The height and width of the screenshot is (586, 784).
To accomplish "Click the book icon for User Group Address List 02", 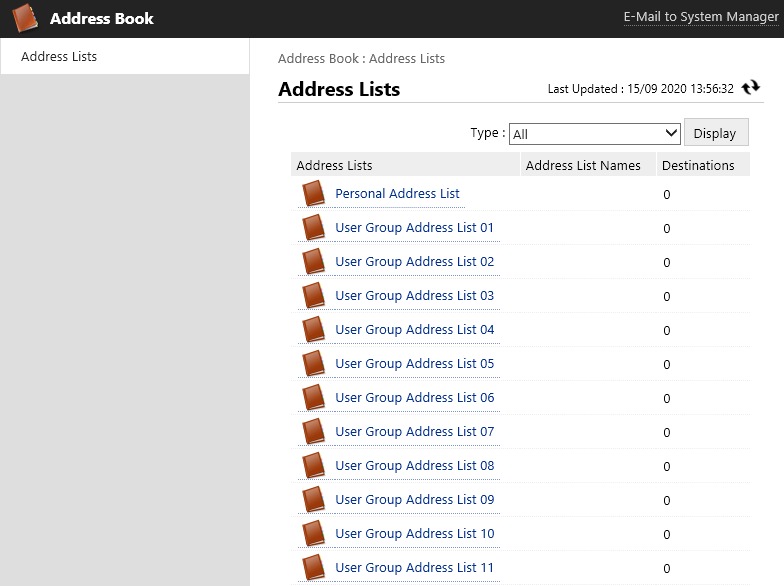I will coord(314,262).
